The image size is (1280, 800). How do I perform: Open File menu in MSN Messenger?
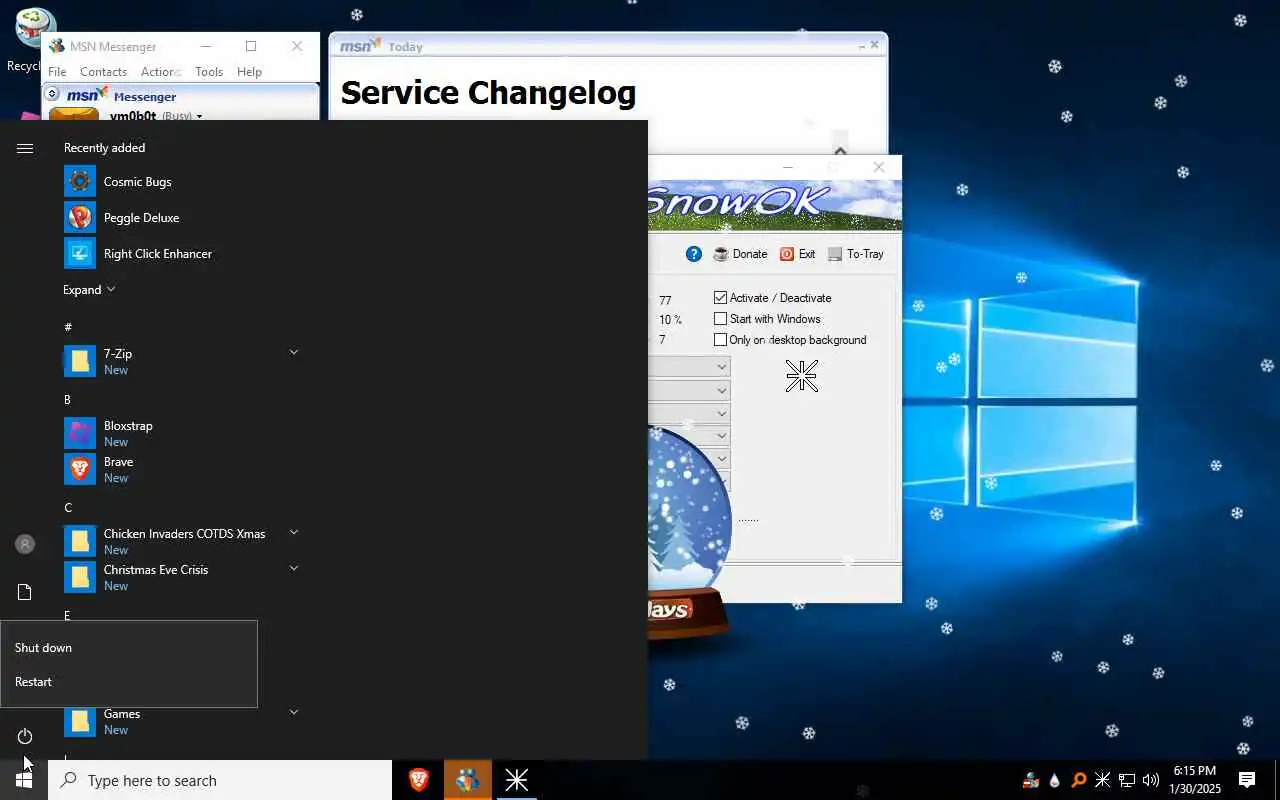coord(57,72)
